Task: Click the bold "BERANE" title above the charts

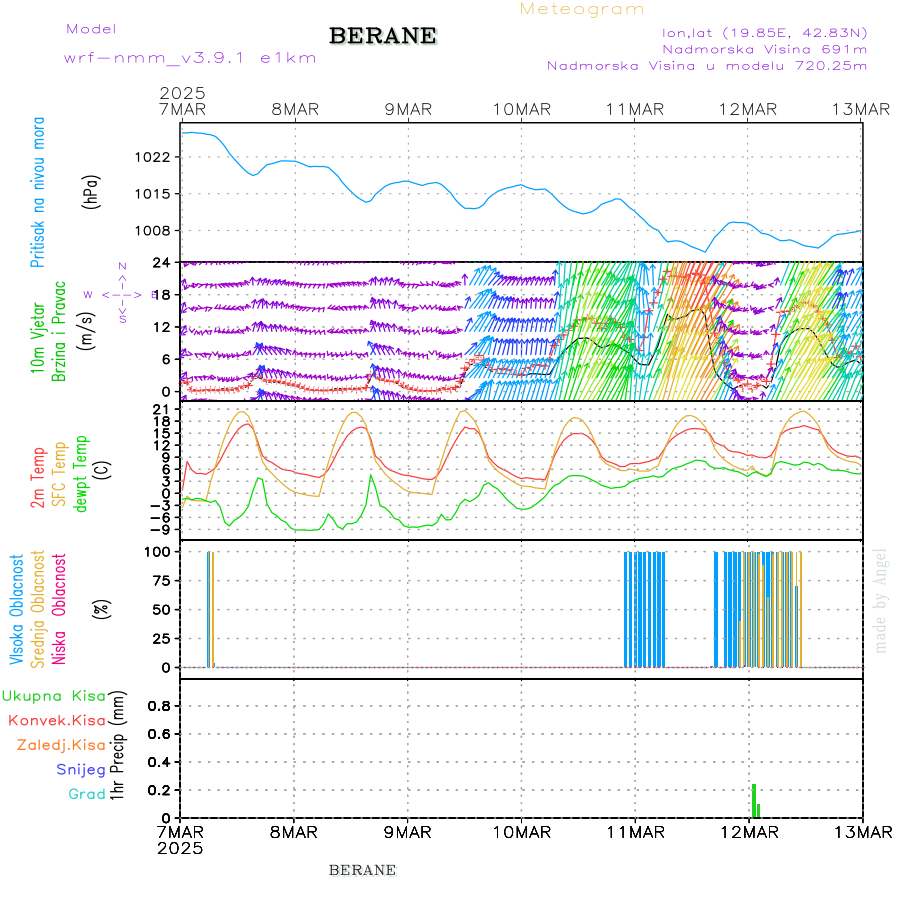Action: pyautogui.click(x=383, y=36)
